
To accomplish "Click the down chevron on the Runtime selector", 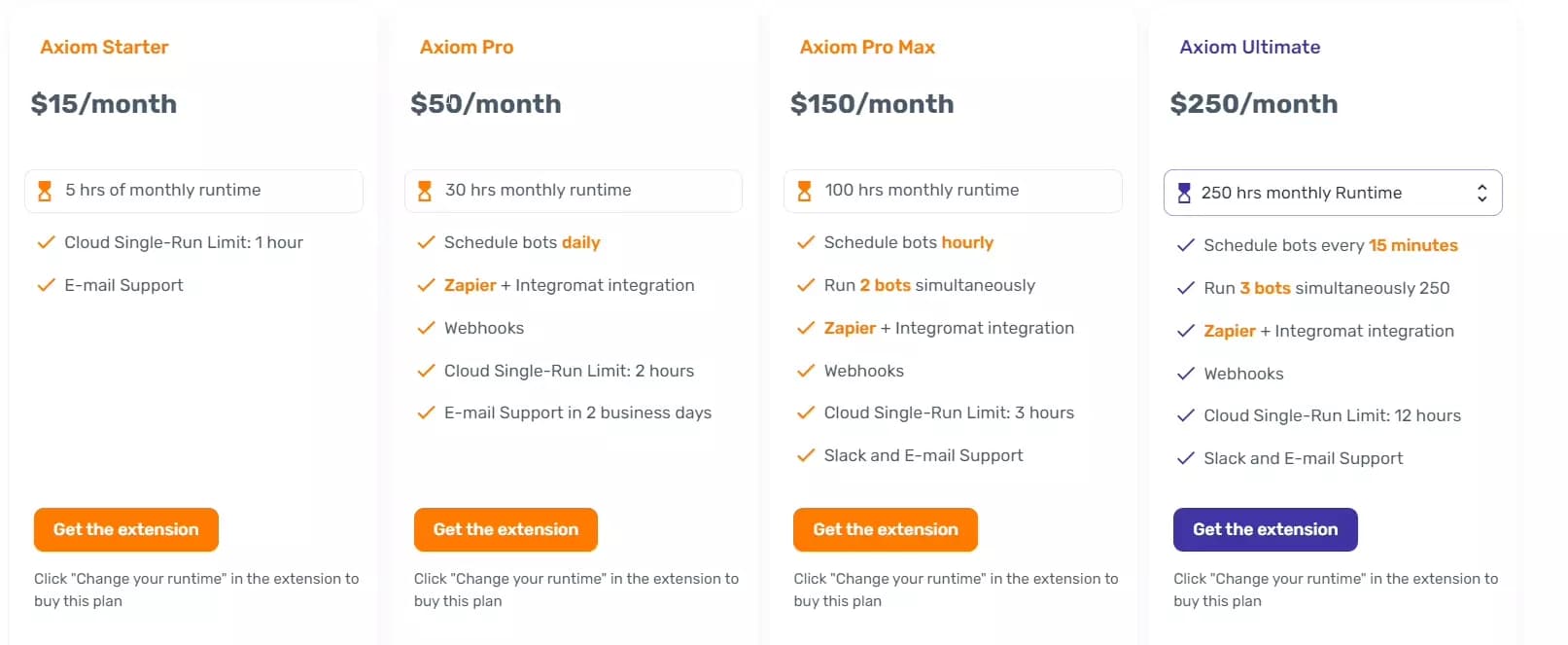I will pyautogui.click(x=1481, y=197).
